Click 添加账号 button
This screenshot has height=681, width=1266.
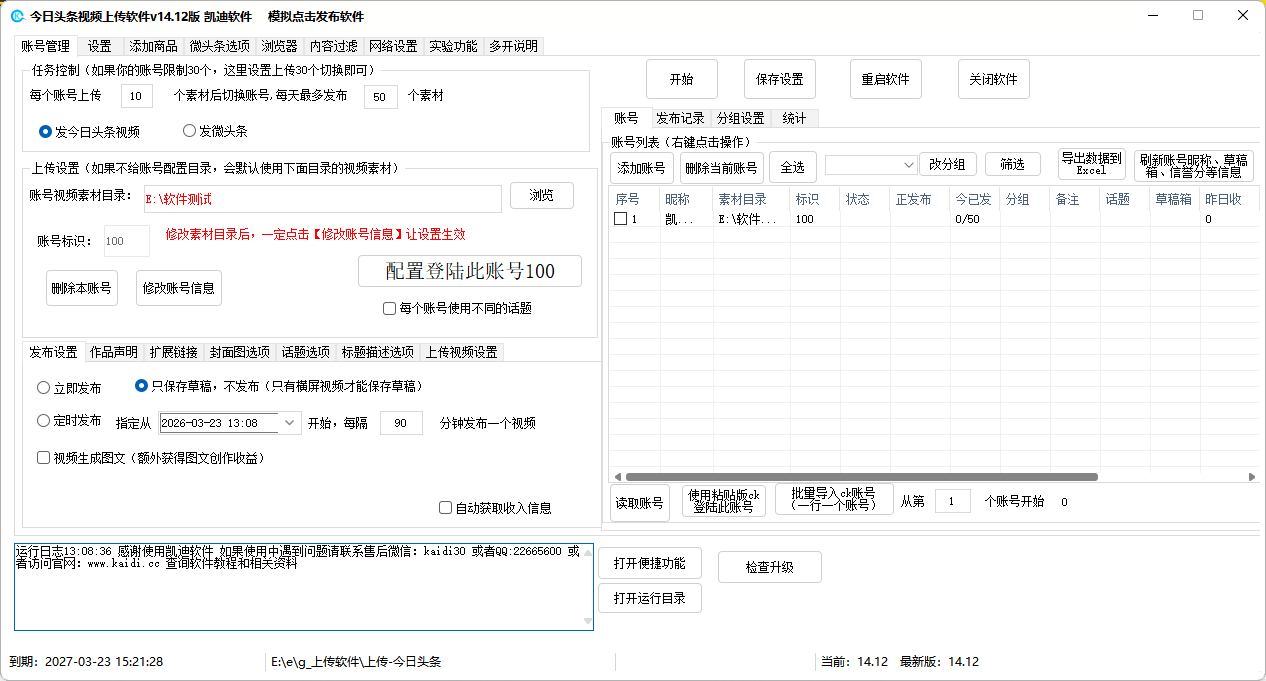(641, 167)
